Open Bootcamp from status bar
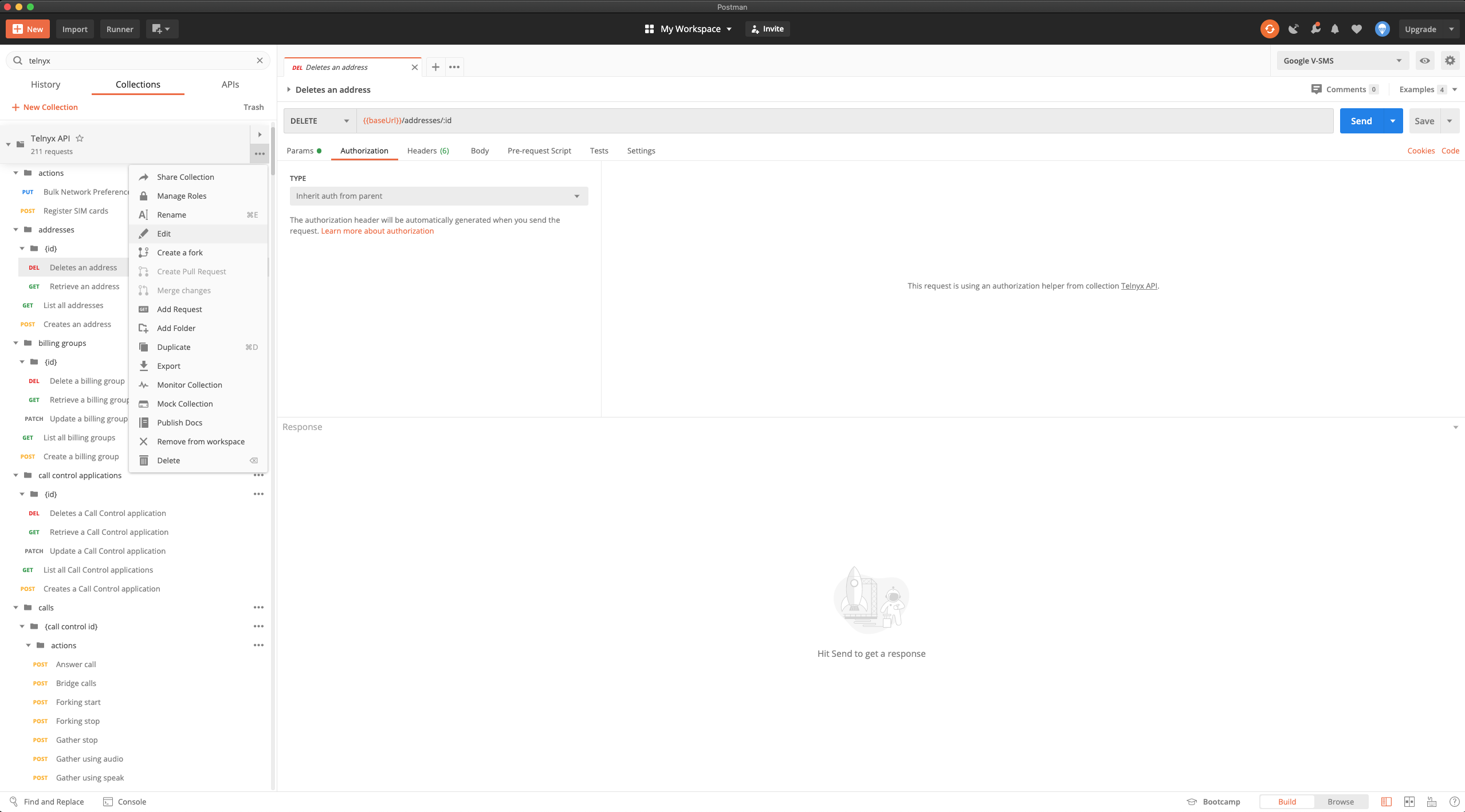The width and height of the screenshot is (1465, 812). coord(1213,802)
